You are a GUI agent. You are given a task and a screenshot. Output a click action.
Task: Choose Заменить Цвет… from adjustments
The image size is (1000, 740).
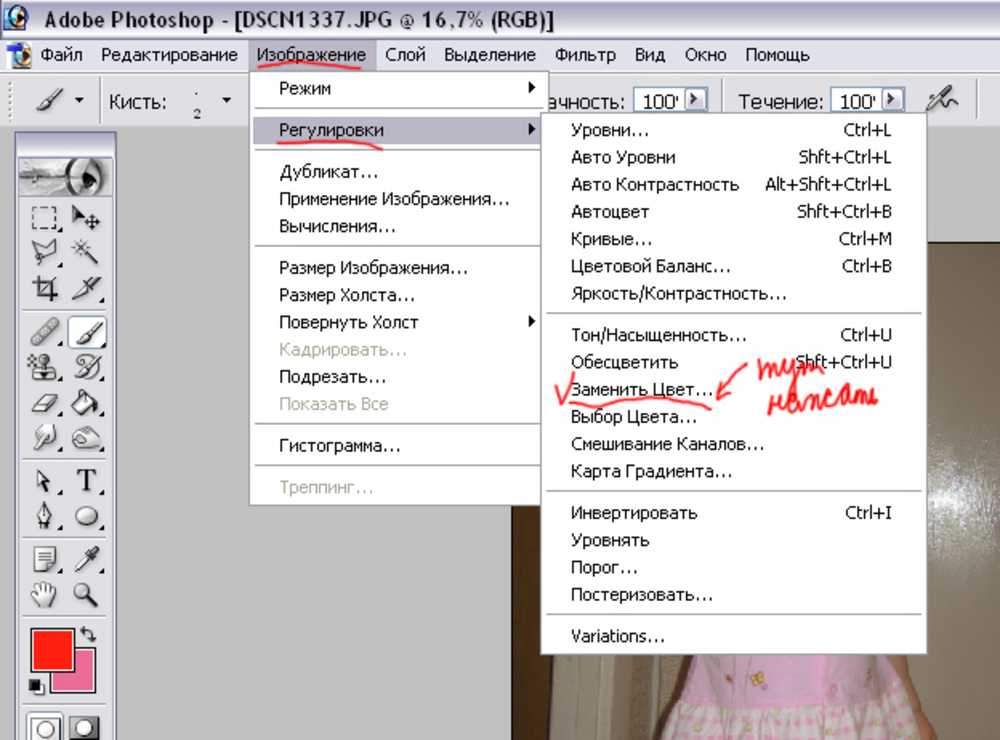click(x=733, y=389)
